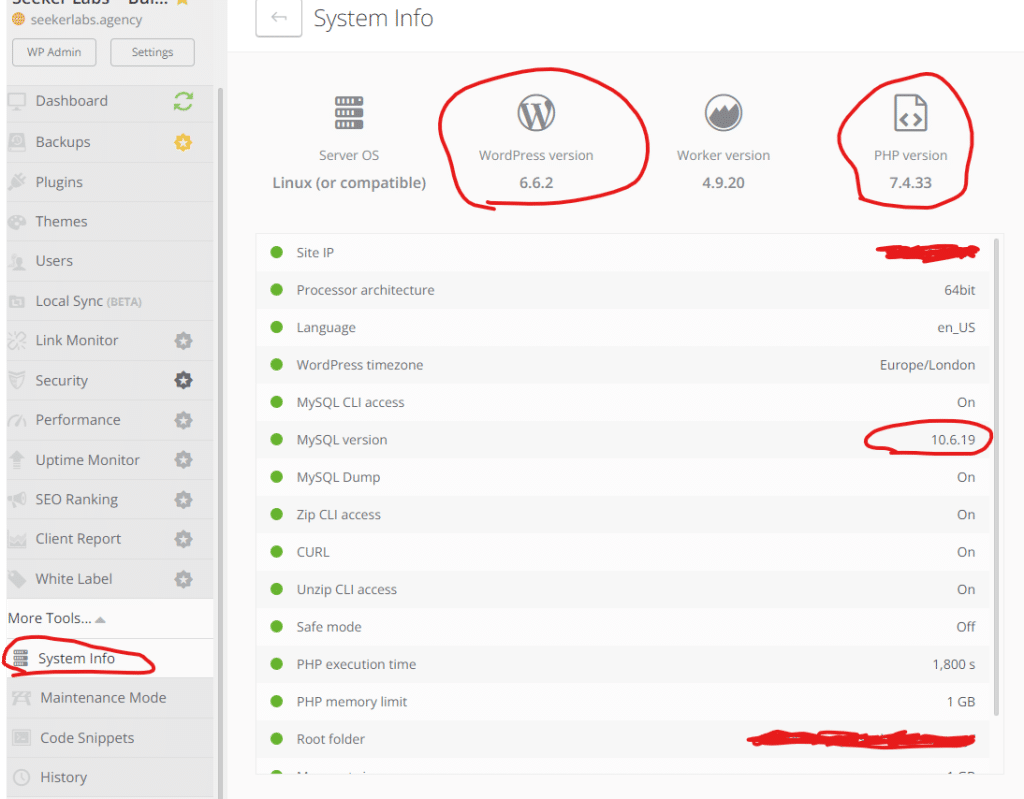This screenshot has width=1024, height=799.
Task: Collapse the More Tools section
Action: coord(57,618)
